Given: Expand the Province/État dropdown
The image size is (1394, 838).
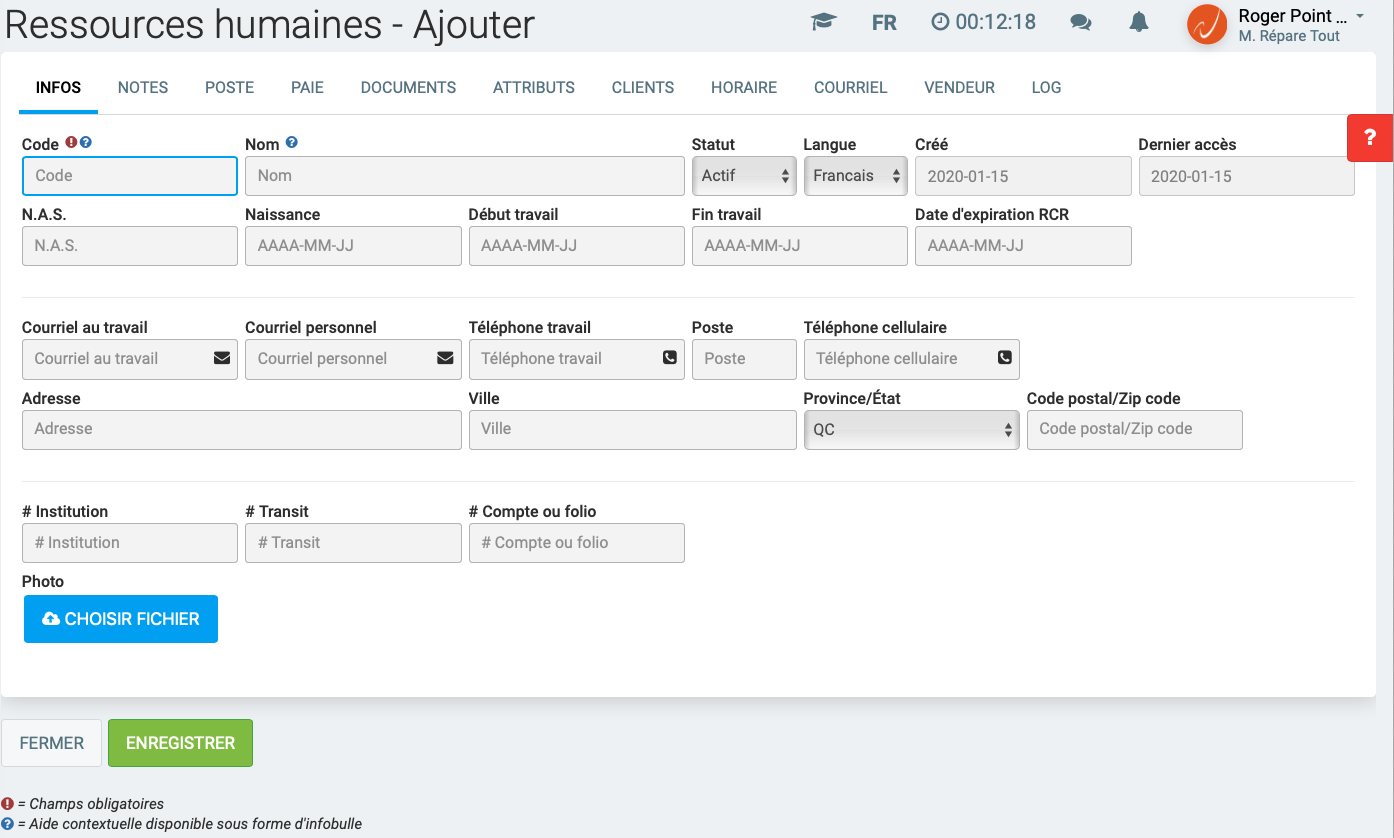Looking at the screenshot, I should (x=911, y=430).
